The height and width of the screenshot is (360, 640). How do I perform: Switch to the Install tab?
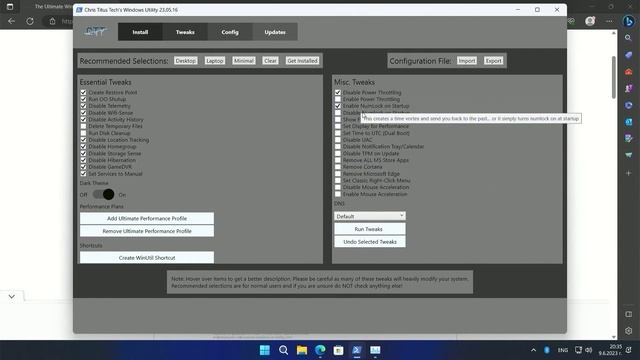coord(140,32)
